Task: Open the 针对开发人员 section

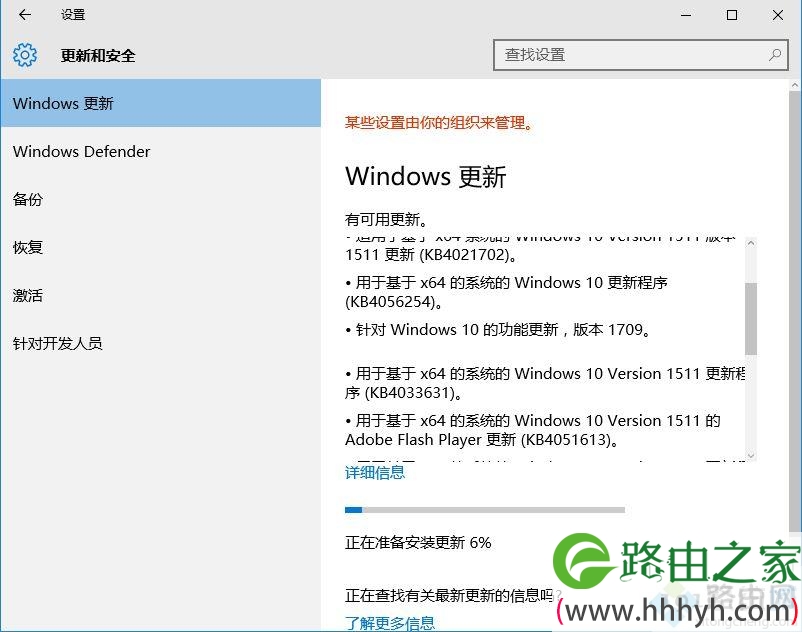Action: coord(161,344)
